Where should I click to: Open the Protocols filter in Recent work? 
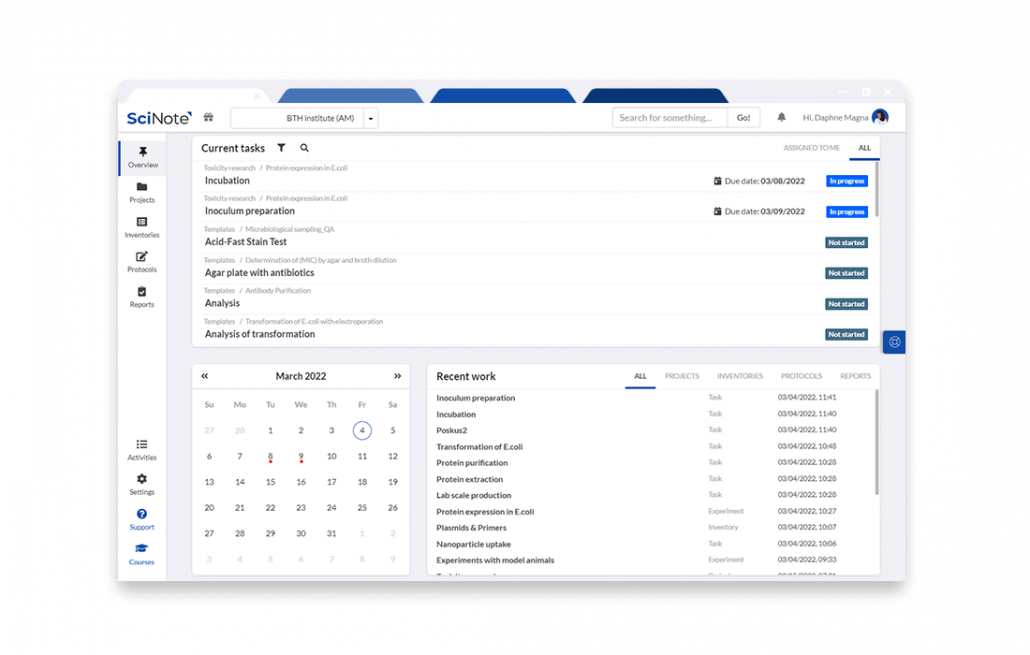click(801, 376)
